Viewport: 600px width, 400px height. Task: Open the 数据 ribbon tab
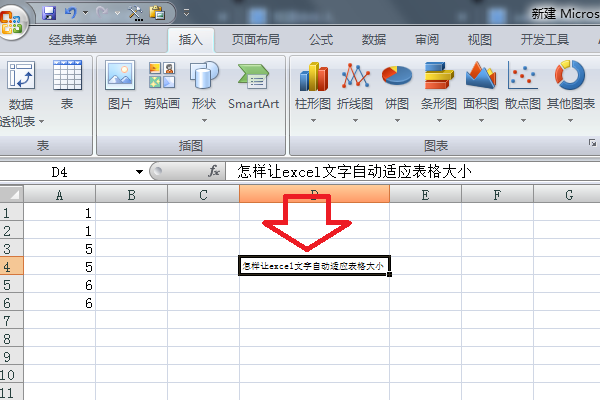[374, 39]
